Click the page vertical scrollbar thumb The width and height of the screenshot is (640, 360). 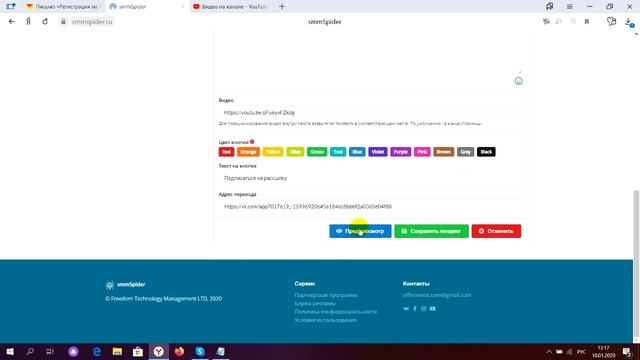click(x=636, y=264)
